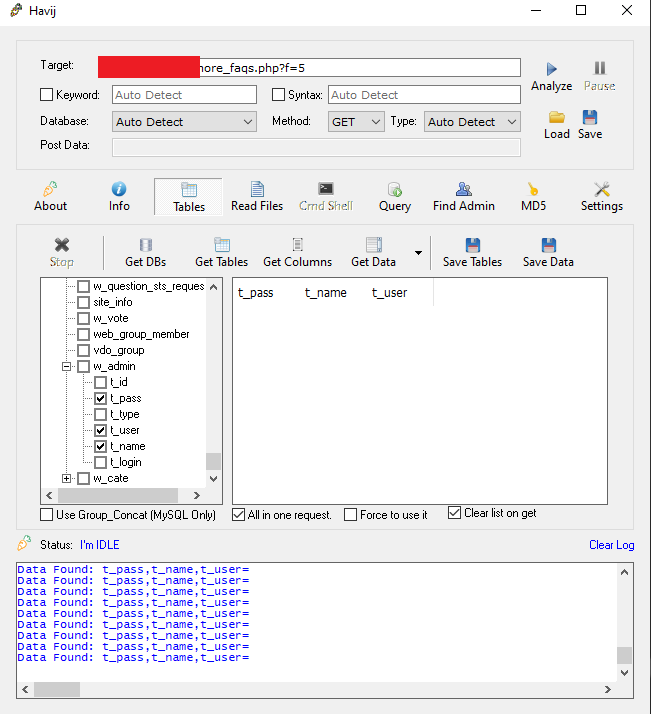Viewport: 651px width, 714px height.
Task: Uncheck the t_user column
Action: [x=101, y=430]
